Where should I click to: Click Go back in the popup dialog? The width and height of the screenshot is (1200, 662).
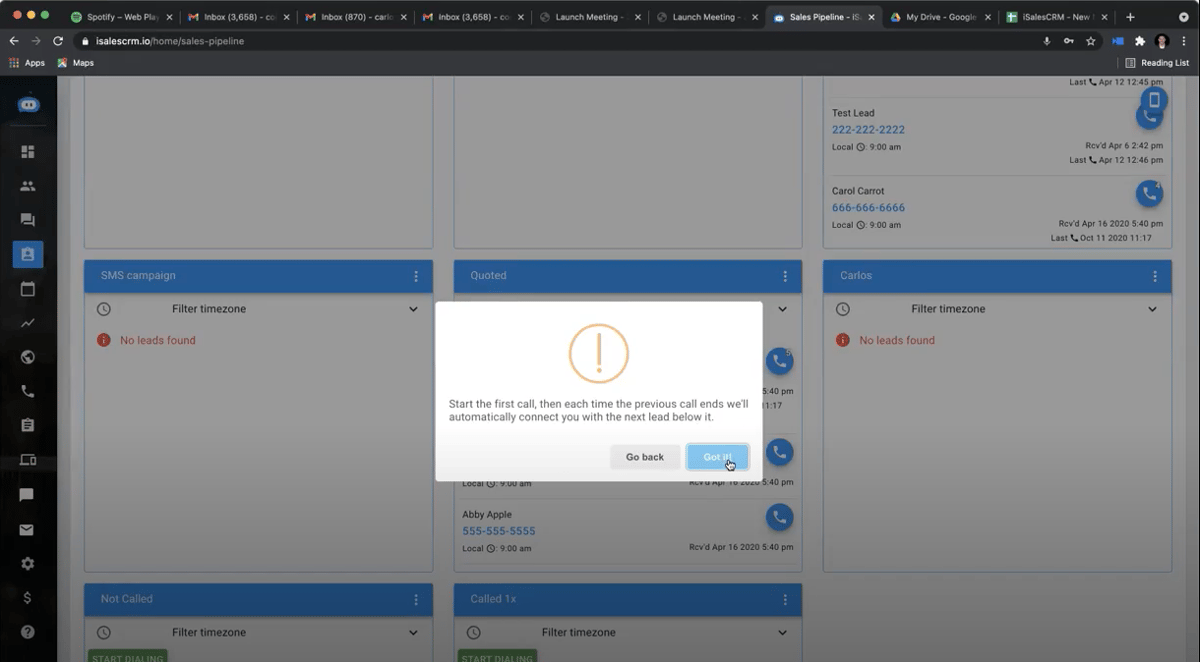[x=645, y=456]
